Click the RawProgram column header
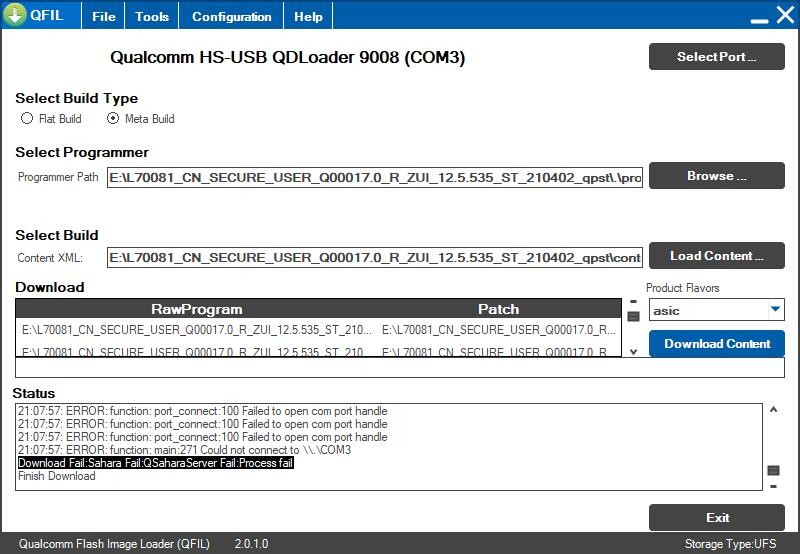Viewport: 800px width, 554px height. (x=196, y=309)
